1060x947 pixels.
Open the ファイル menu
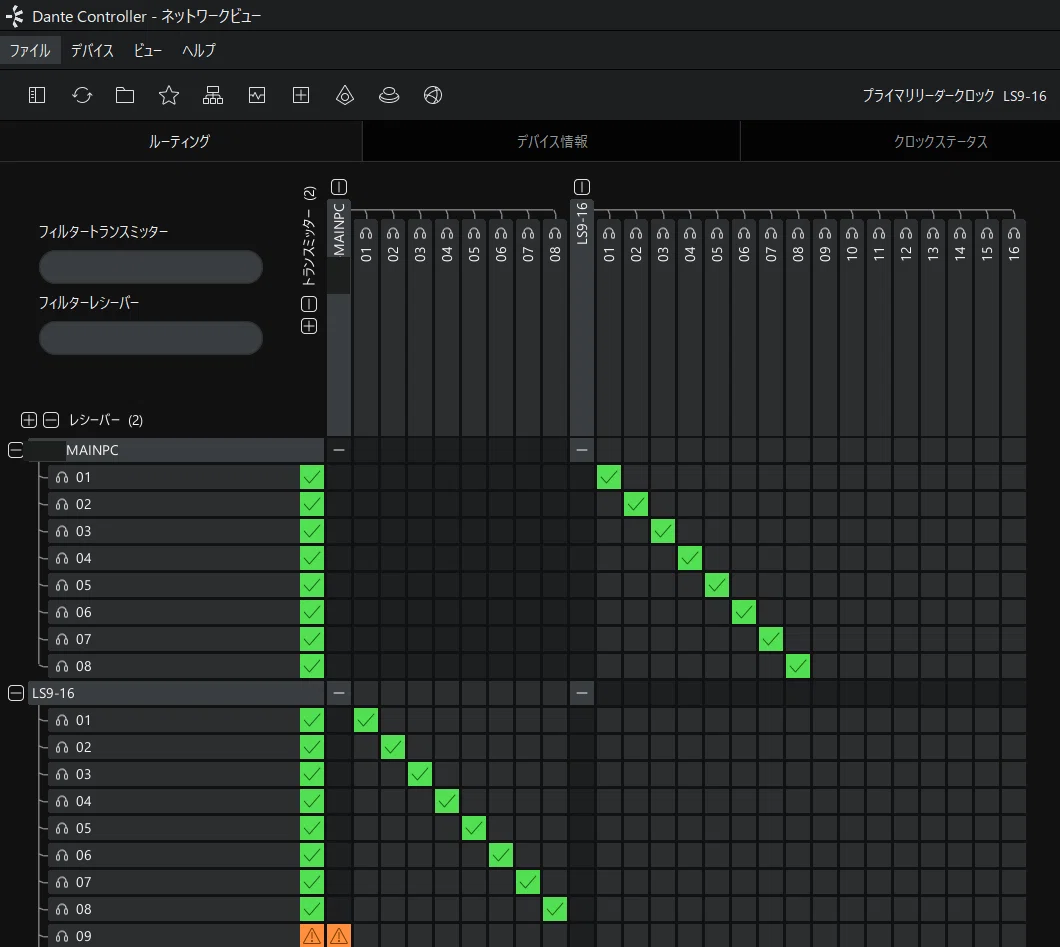click(30, 51)
